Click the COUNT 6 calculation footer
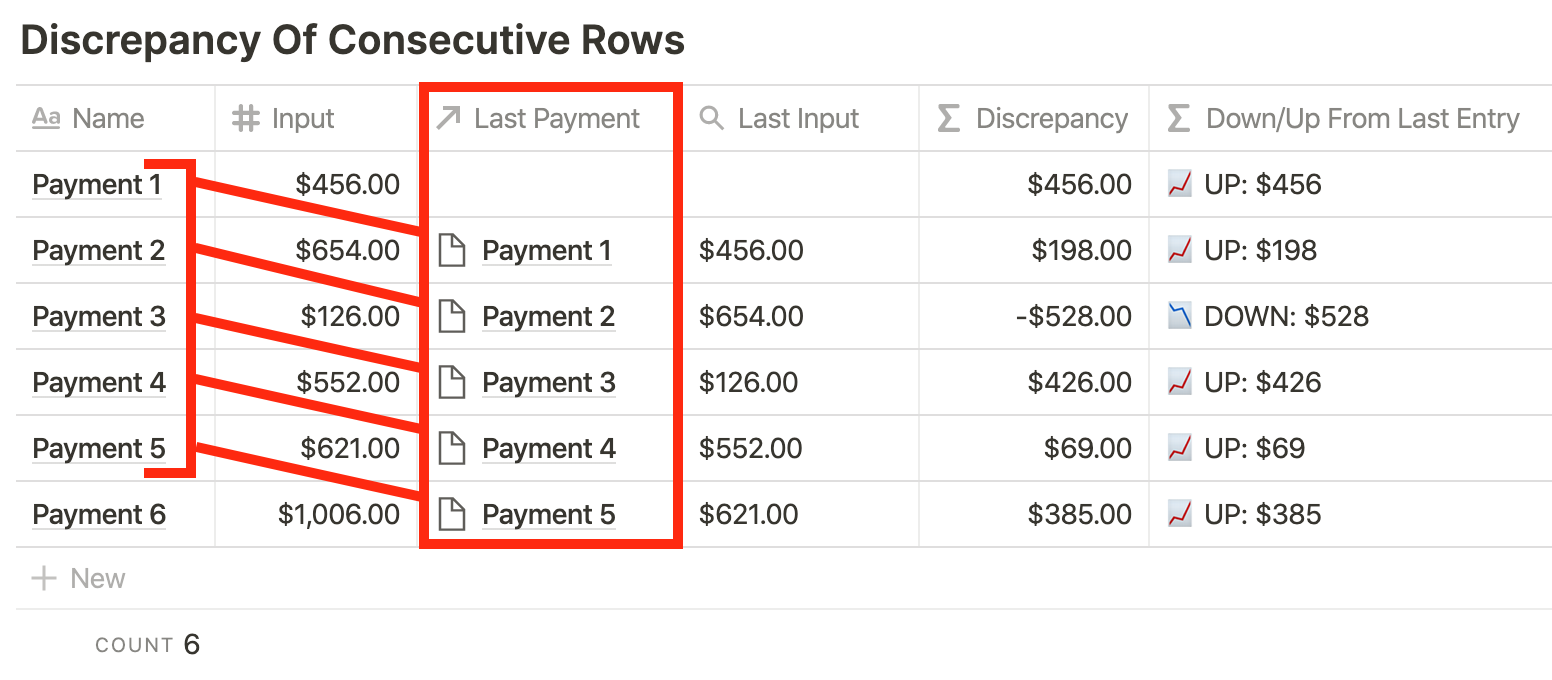 (148, 645)
